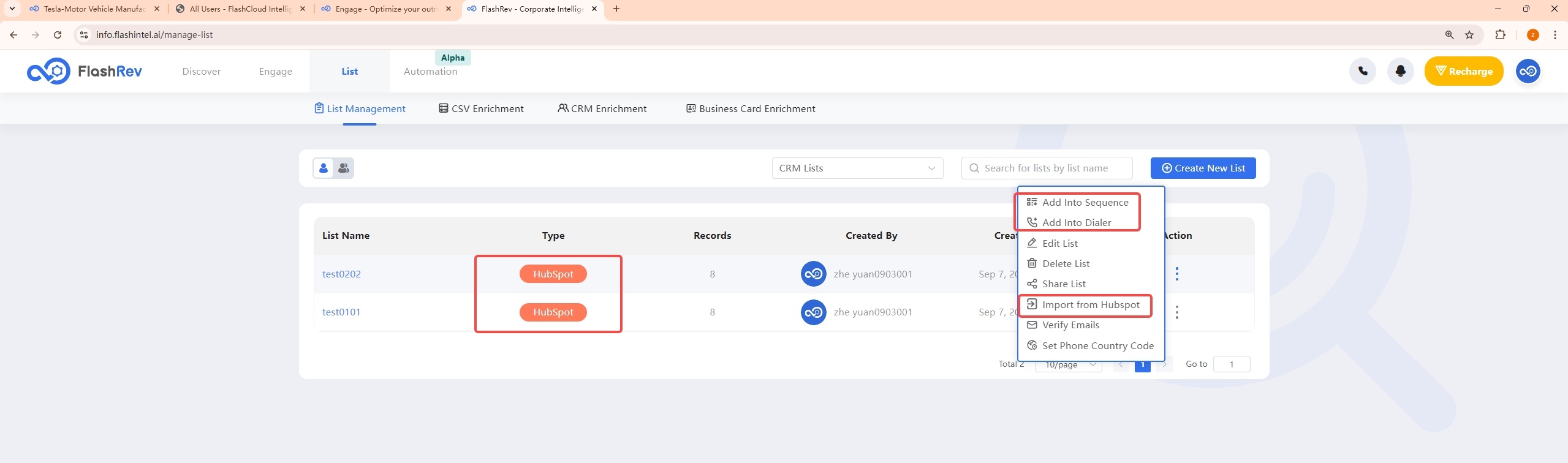The height and width of the screenshot is (463, 1568).
Task: Open the List navigation item
Action: point(350,72)
